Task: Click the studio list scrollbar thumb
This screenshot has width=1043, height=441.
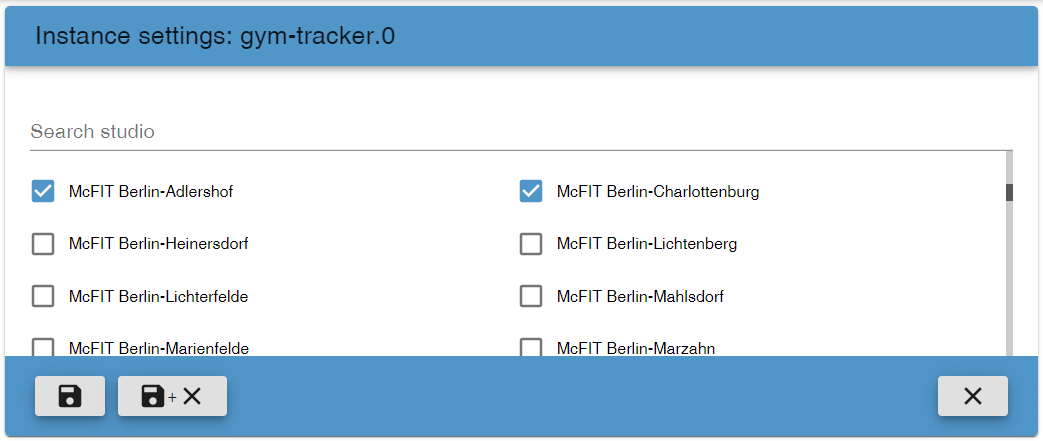Action: [x=1009, y=192]
